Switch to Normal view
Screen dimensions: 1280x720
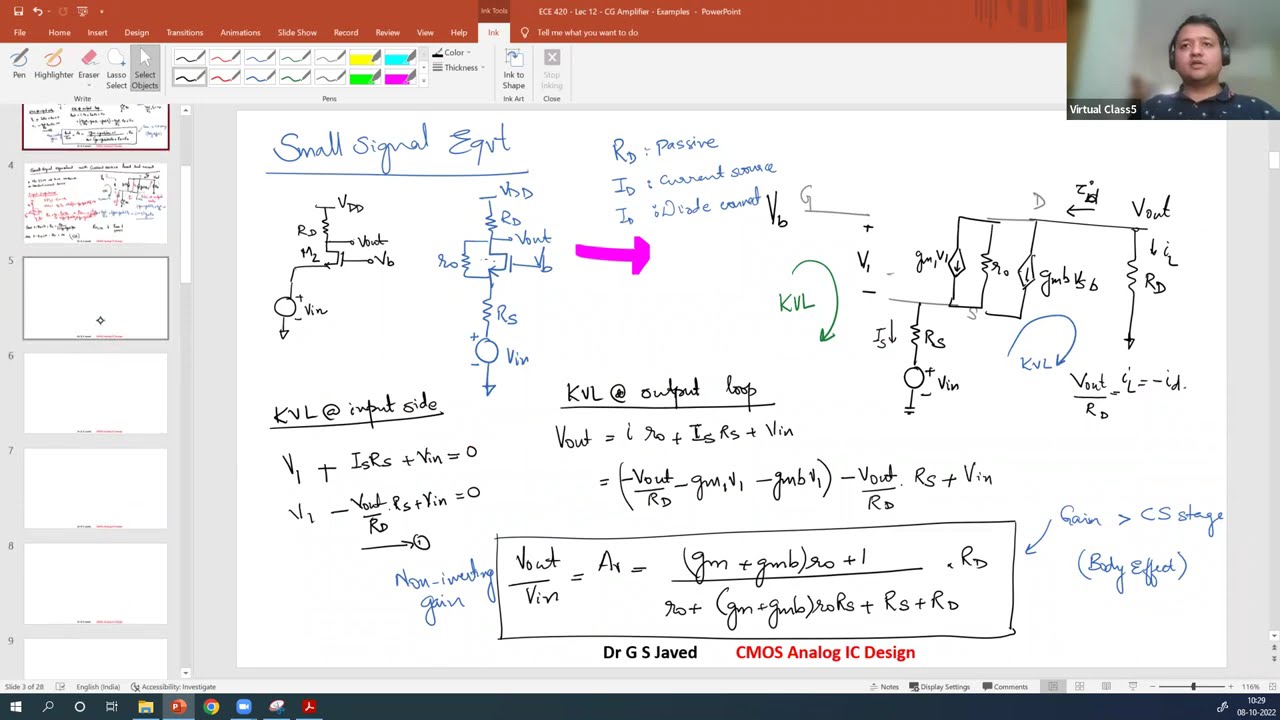[x=1052, y=687]
